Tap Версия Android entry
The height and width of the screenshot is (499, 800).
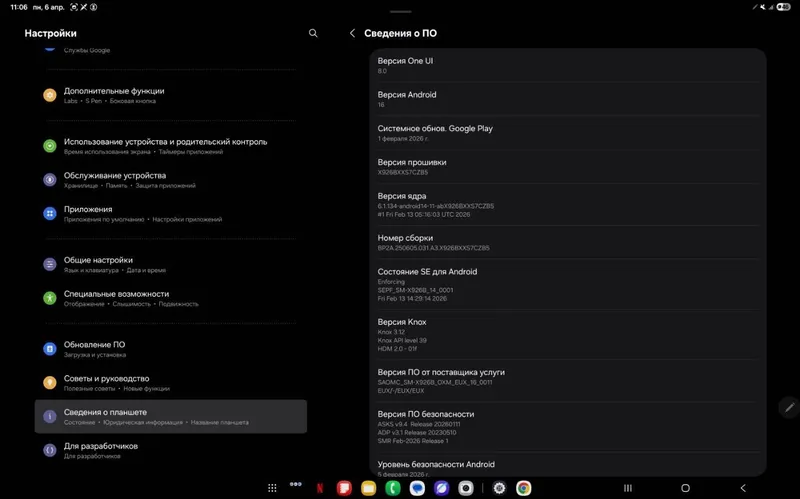(x=568, y=99)
